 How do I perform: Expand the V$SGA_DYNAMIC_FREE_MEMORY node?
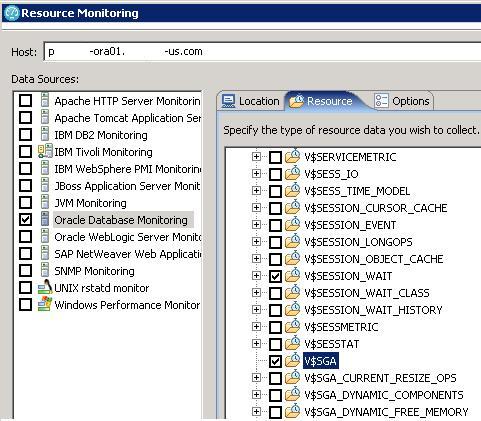click(x=256, y=412)
